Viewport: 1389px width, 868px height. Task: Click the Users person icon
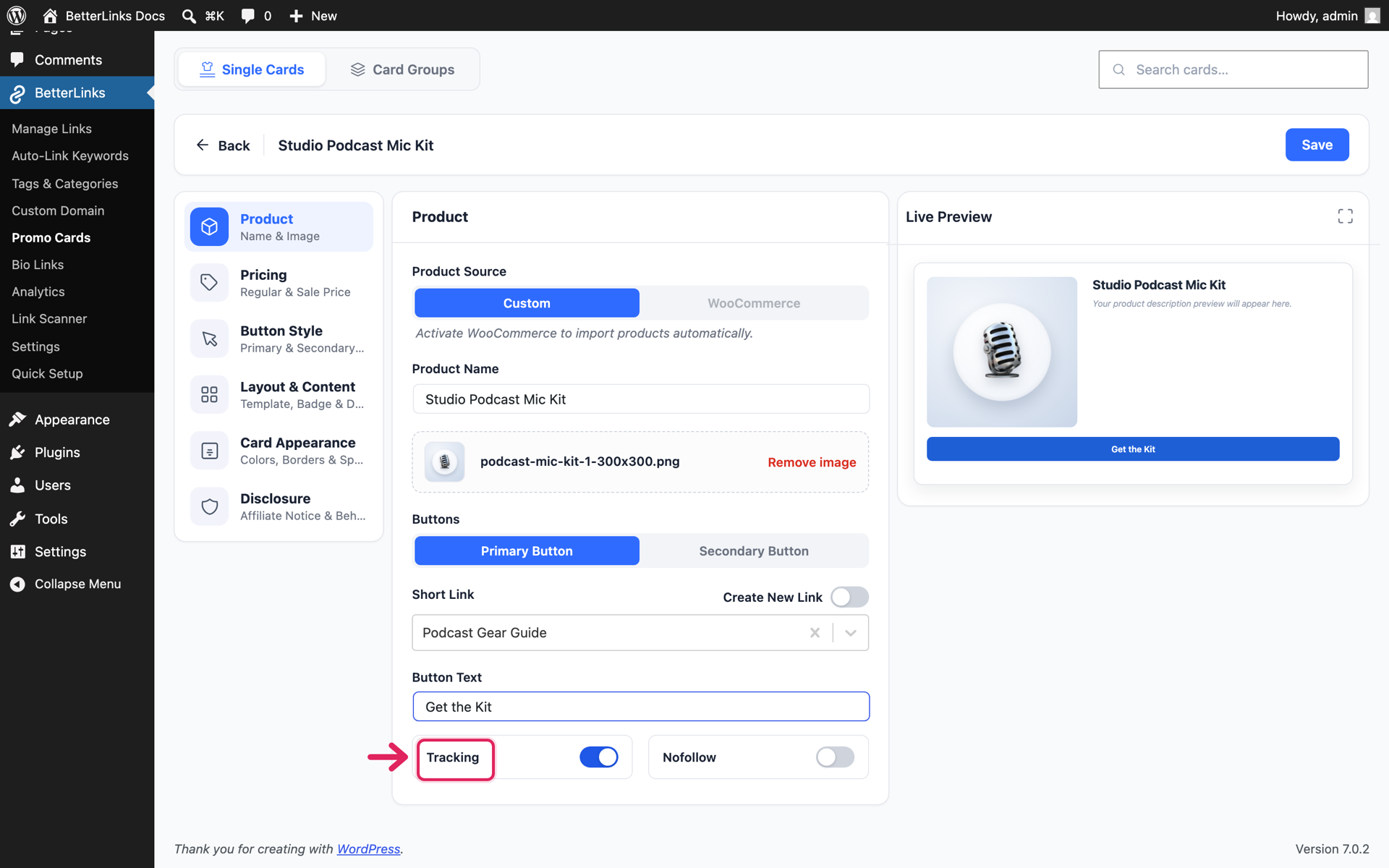(x=17, y=485)
